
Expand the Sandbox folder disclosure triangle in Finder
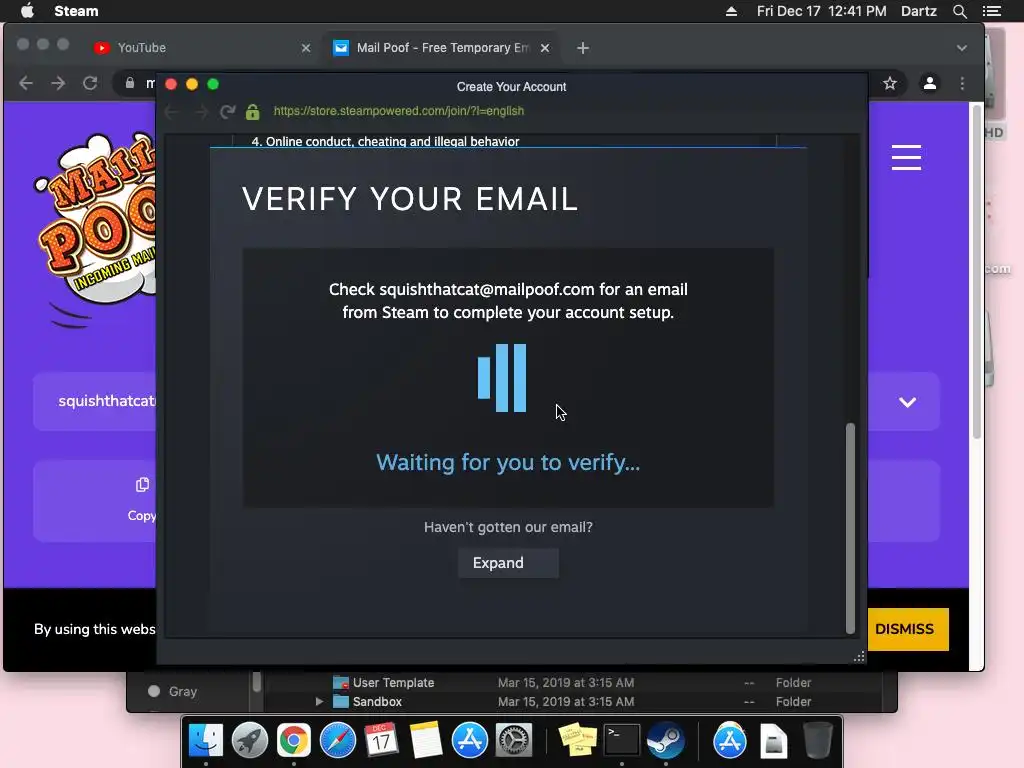(319, 701)
